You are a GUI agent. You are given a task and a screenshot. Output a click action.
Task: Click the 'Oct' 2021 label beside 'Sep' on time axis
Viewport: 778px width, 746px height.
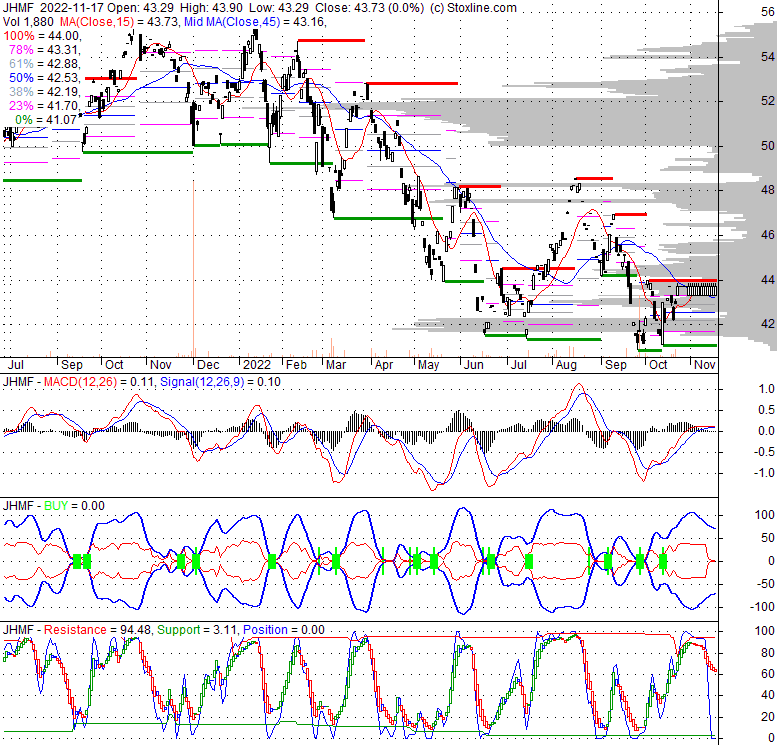point(114,365)
